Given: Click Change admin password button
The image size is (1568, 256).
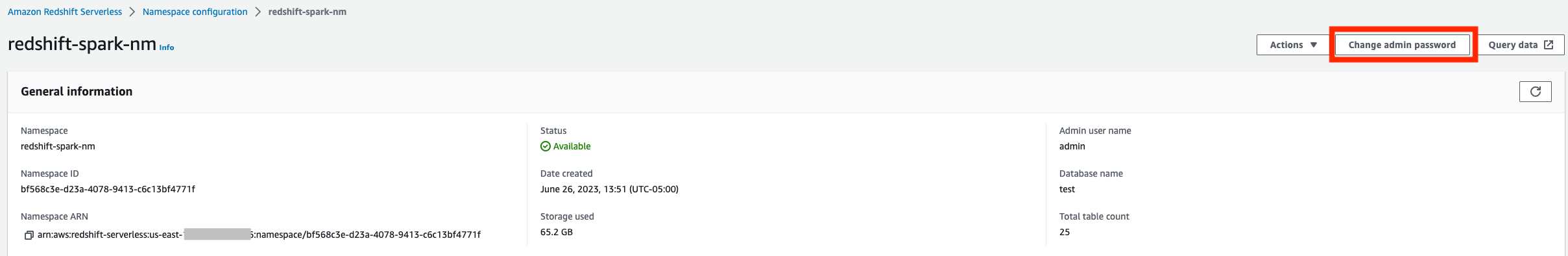Looking at the screenshot, I should [x=1402, y=45].
